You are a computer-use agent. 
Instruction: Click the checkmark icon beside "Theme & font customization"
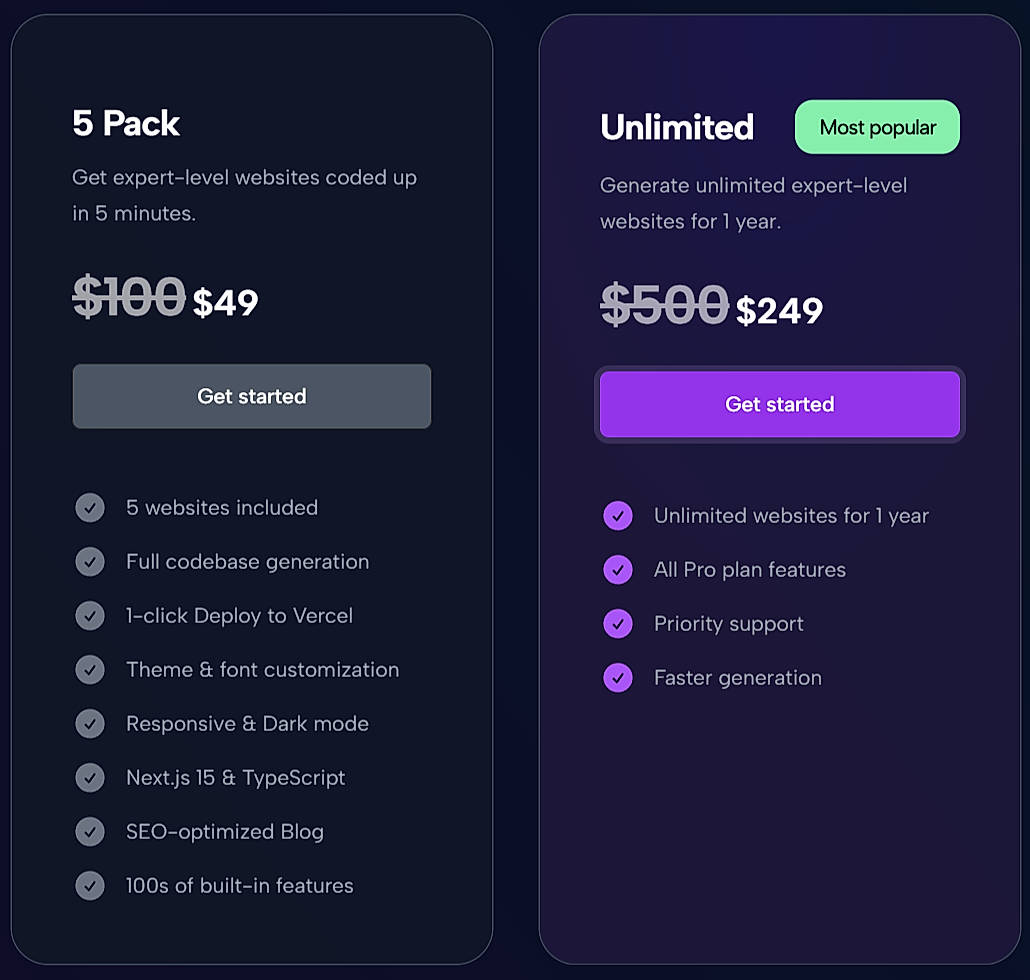pyautogui.click(x=90, y=670)
